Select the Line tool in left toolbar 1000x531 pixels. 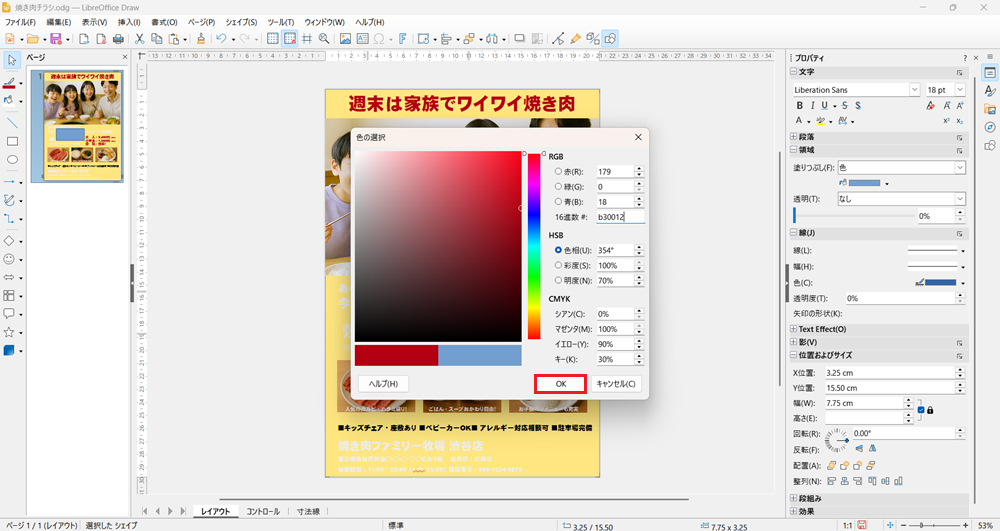point(12,122)
